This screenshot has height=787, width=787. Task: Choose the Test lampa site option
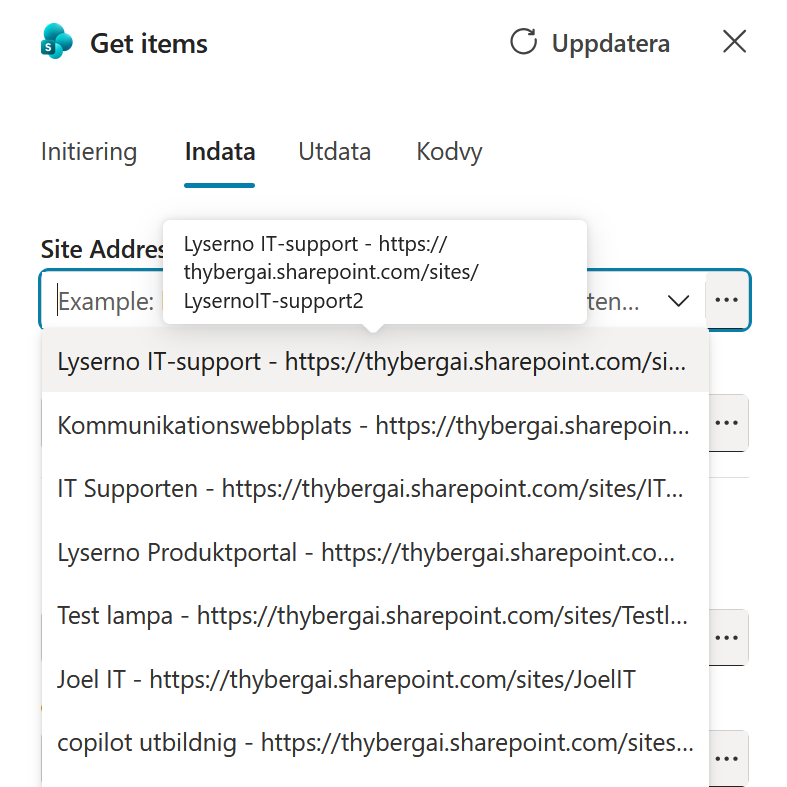click(375, 616)
